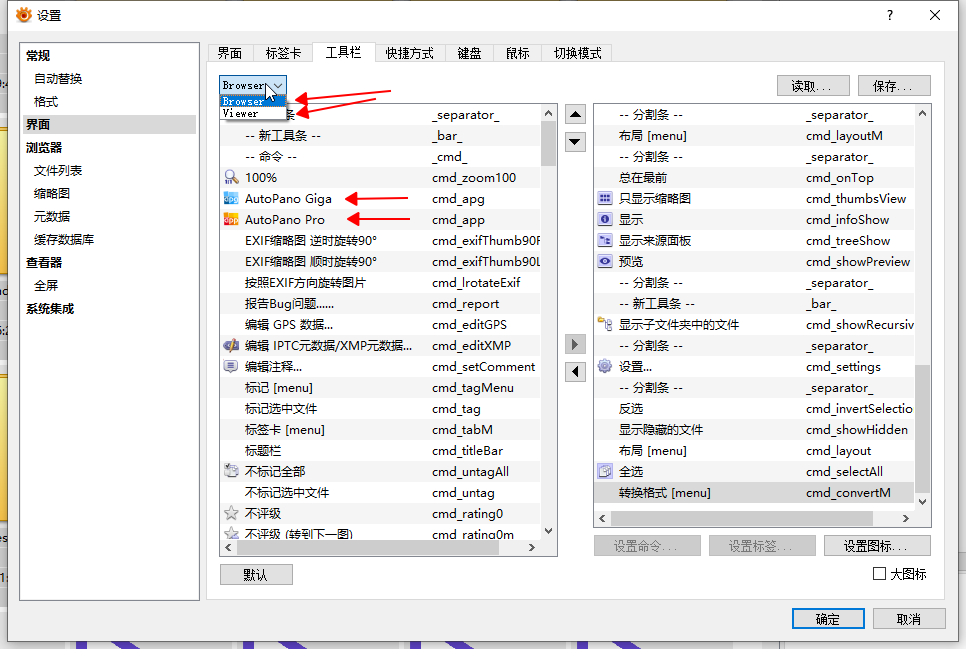Select 文件列表 in the settings tree
966x649 pixels.
58,170
